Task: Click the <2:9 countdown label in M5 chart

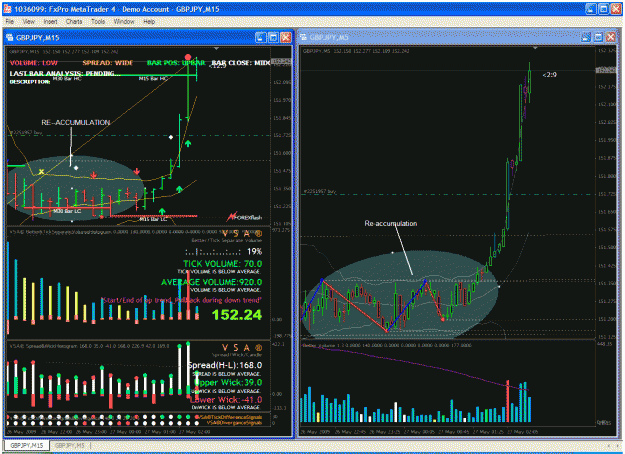Action: coord(550,75)
